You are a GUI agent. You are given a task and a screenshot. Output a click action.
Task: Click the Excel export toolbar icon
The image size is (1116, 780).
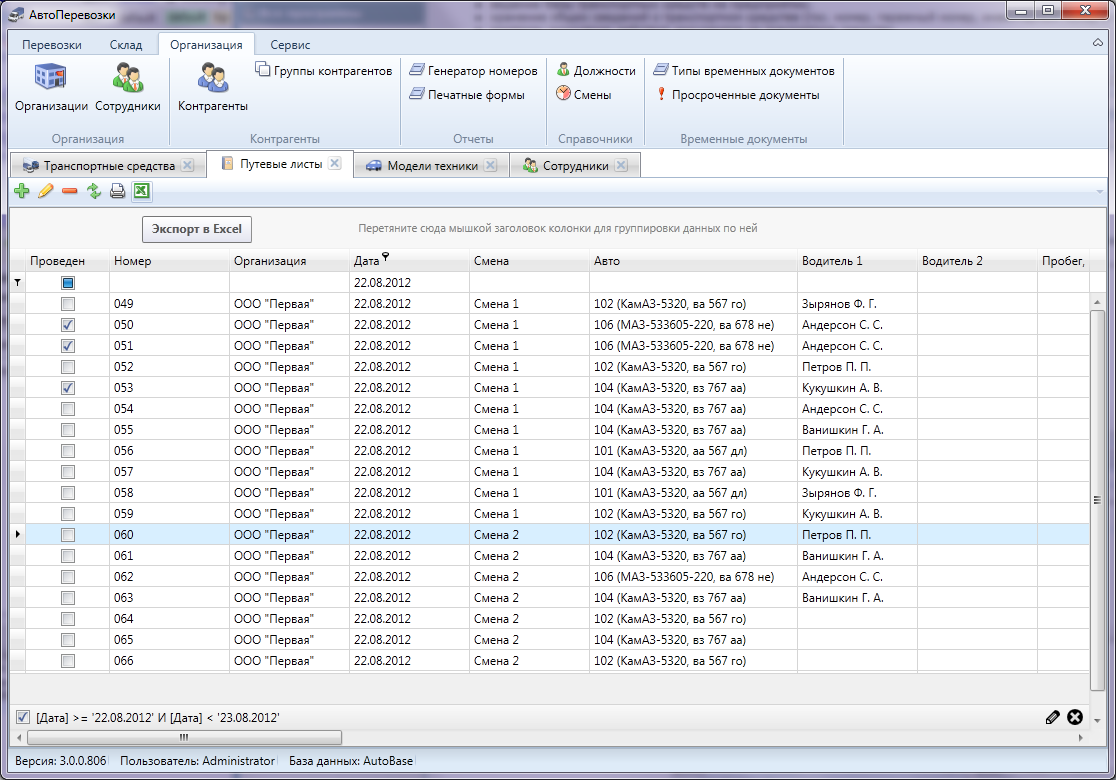pyautogui.click(x=142, y=191)
